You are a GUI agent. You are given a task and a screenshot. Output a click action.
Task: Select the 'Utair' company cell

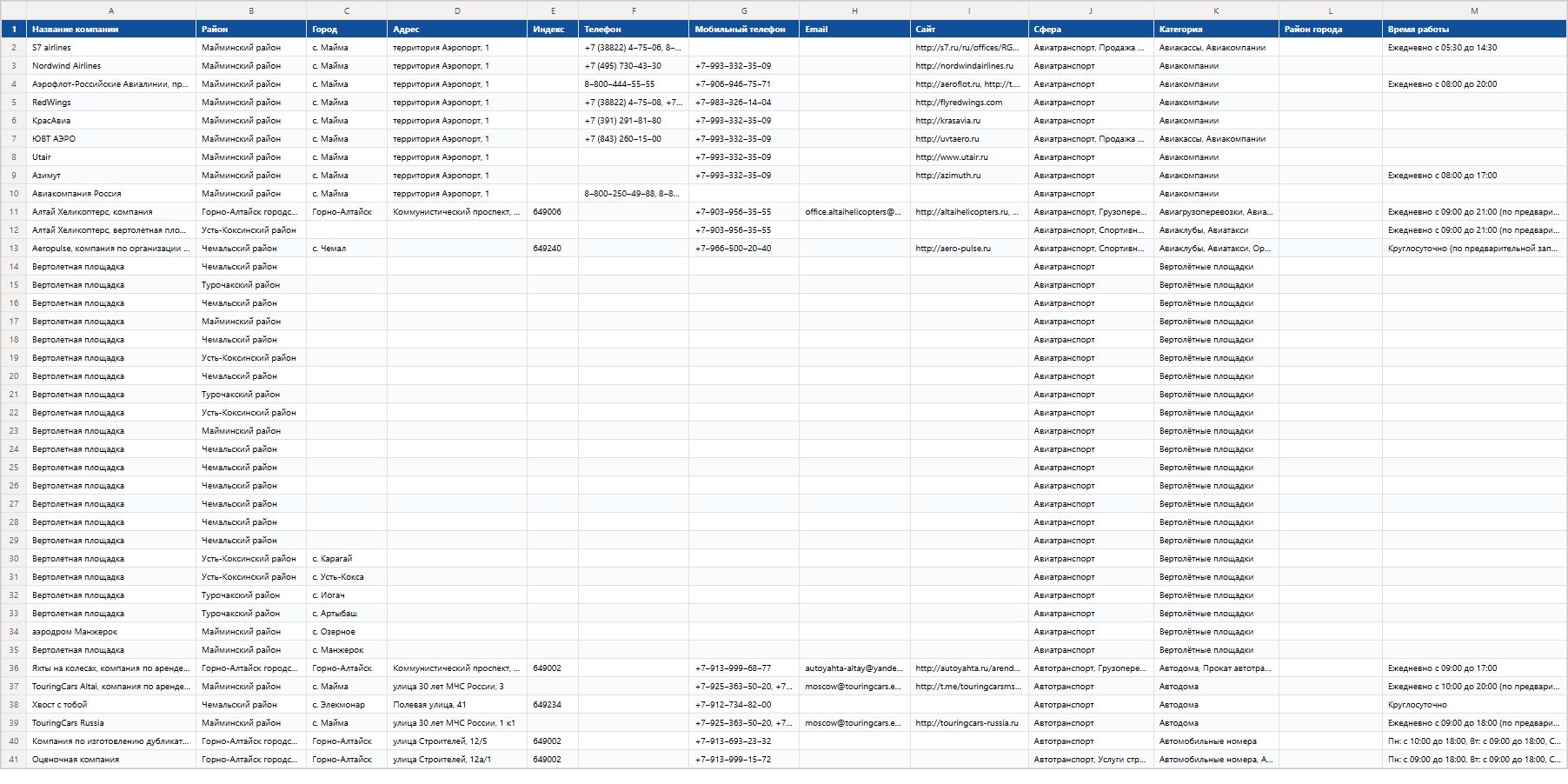[111, 157]
